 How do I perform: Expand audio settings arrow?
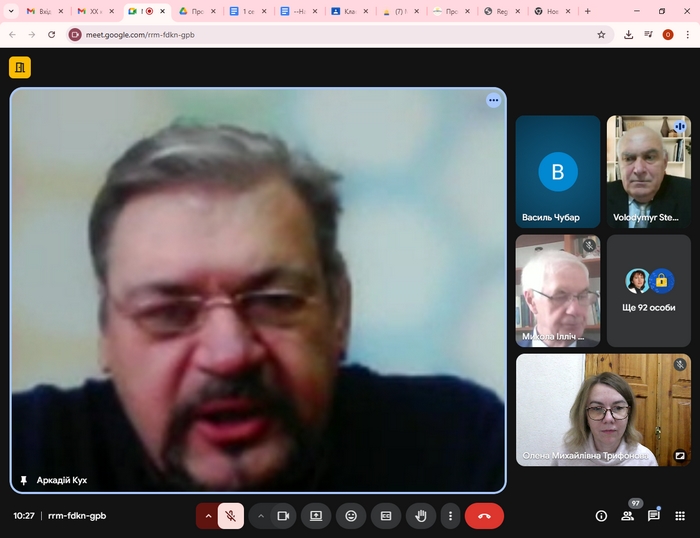208,516
